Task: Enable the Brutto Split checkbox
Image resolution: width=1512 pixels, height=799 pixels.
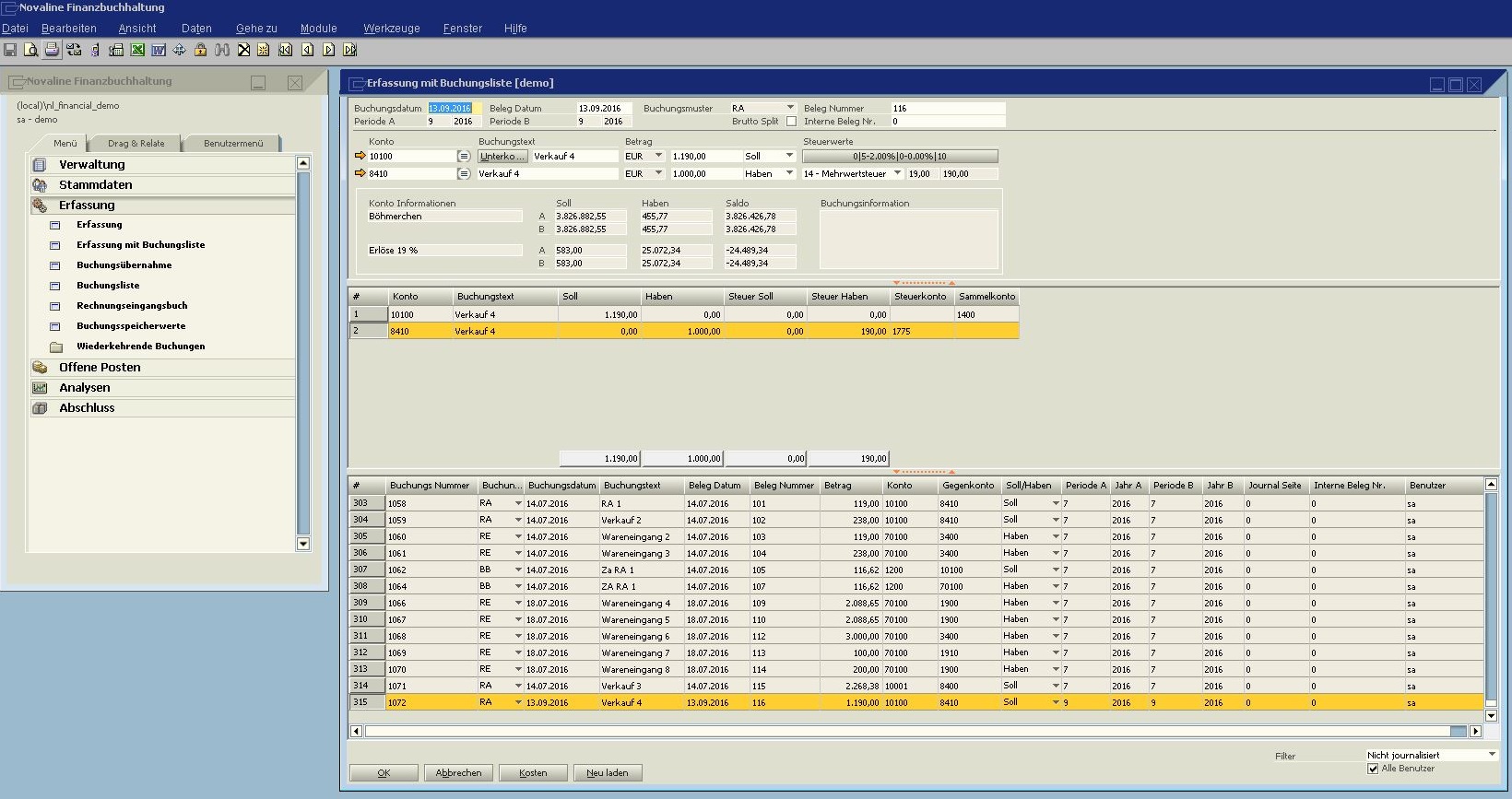Action: 791,122
